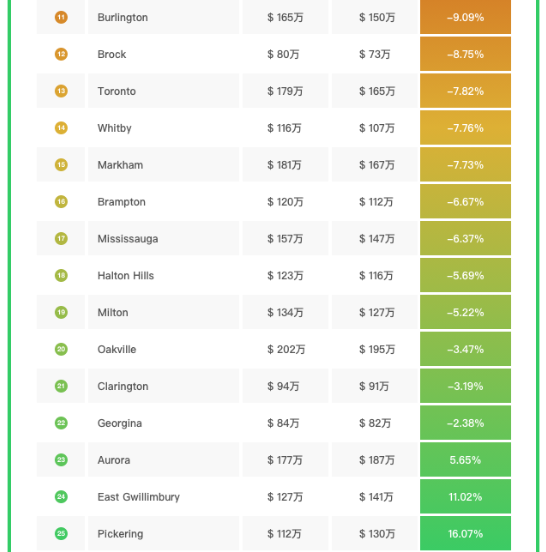Click Markham's $ 181万 price
Screen dimensions: 546x552
(284, 165)
